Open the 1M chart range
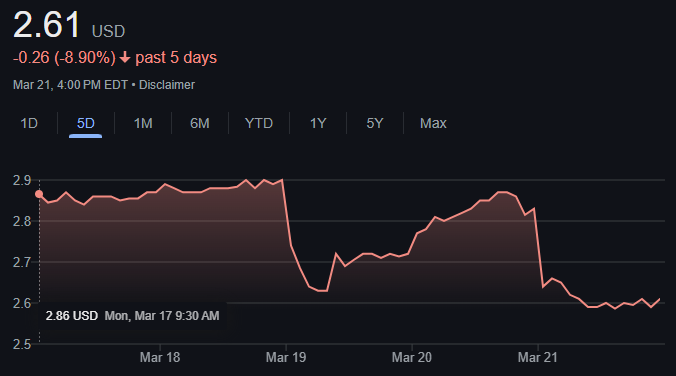676x376 pixels. 143,124
